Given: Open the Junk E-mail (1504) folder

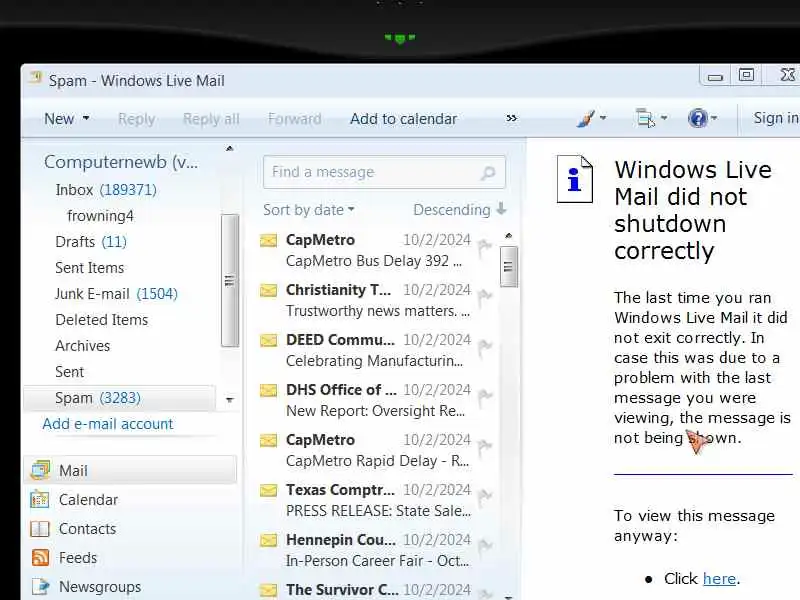Looking at the screenshot, I should 116,294.
